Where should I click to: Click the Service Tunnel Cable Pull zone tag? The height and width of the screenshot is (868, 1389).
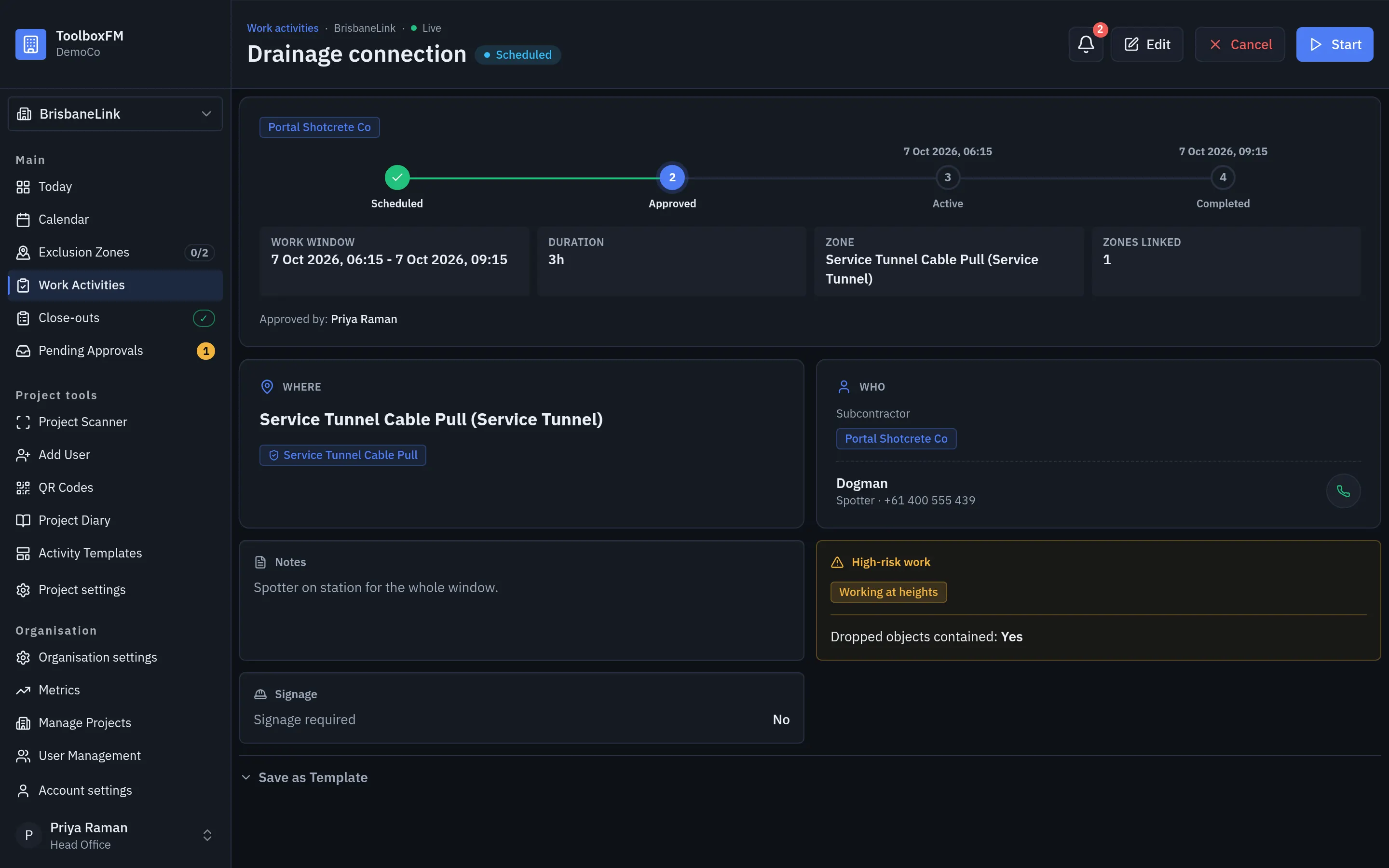[342, 455]
